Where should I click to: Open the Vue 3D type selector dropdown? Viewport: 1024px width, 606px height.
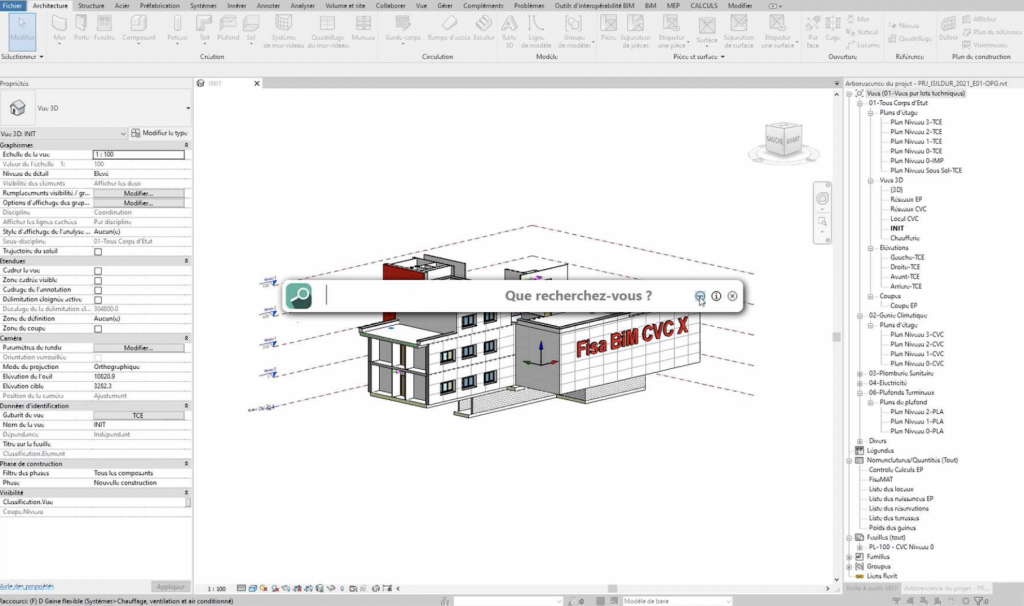pyautogui.click(x=187, y=107)
